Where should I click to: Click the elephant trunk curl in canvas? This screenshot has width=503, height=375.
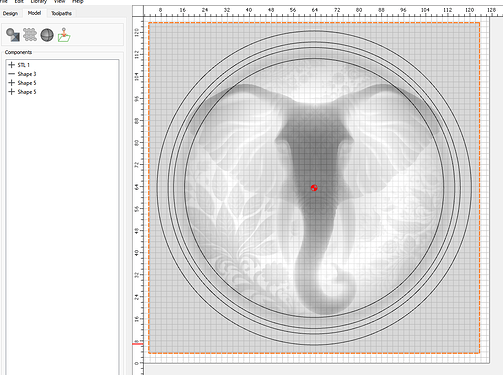[x=337, y=283]
